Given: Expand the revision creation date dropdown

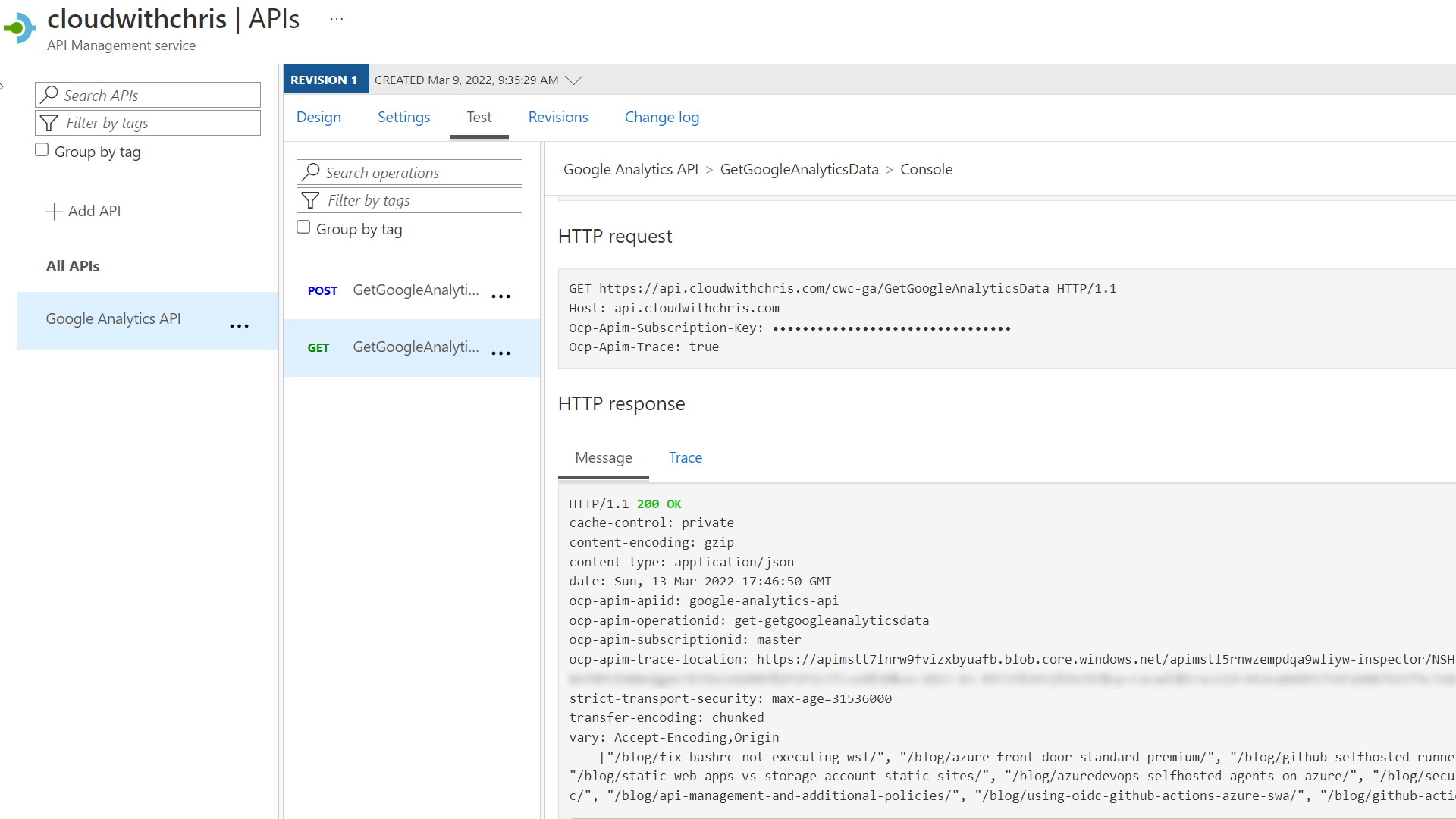Looking at the screenshot, I should (x=575, y=80).
